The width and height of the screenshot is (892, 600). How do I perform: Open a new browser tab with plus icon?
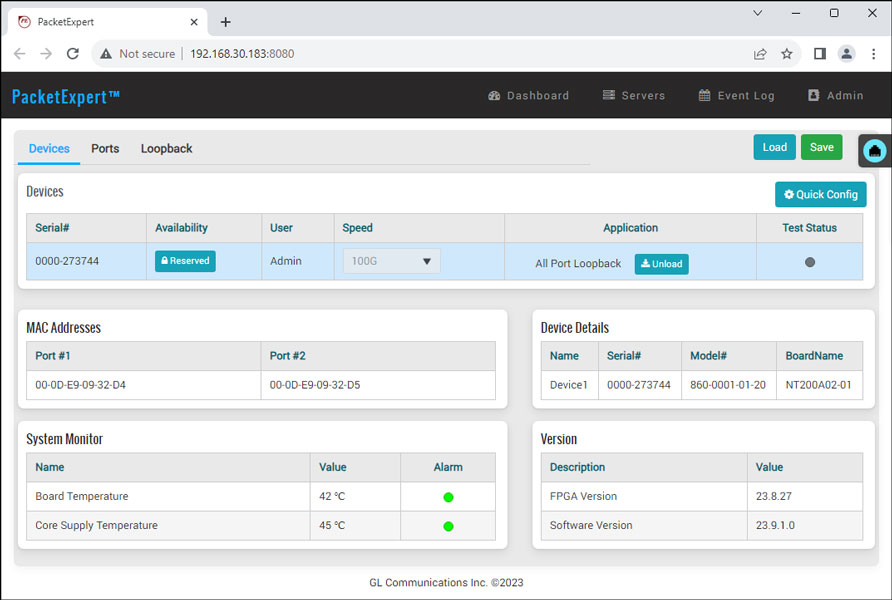pos(226,22)
